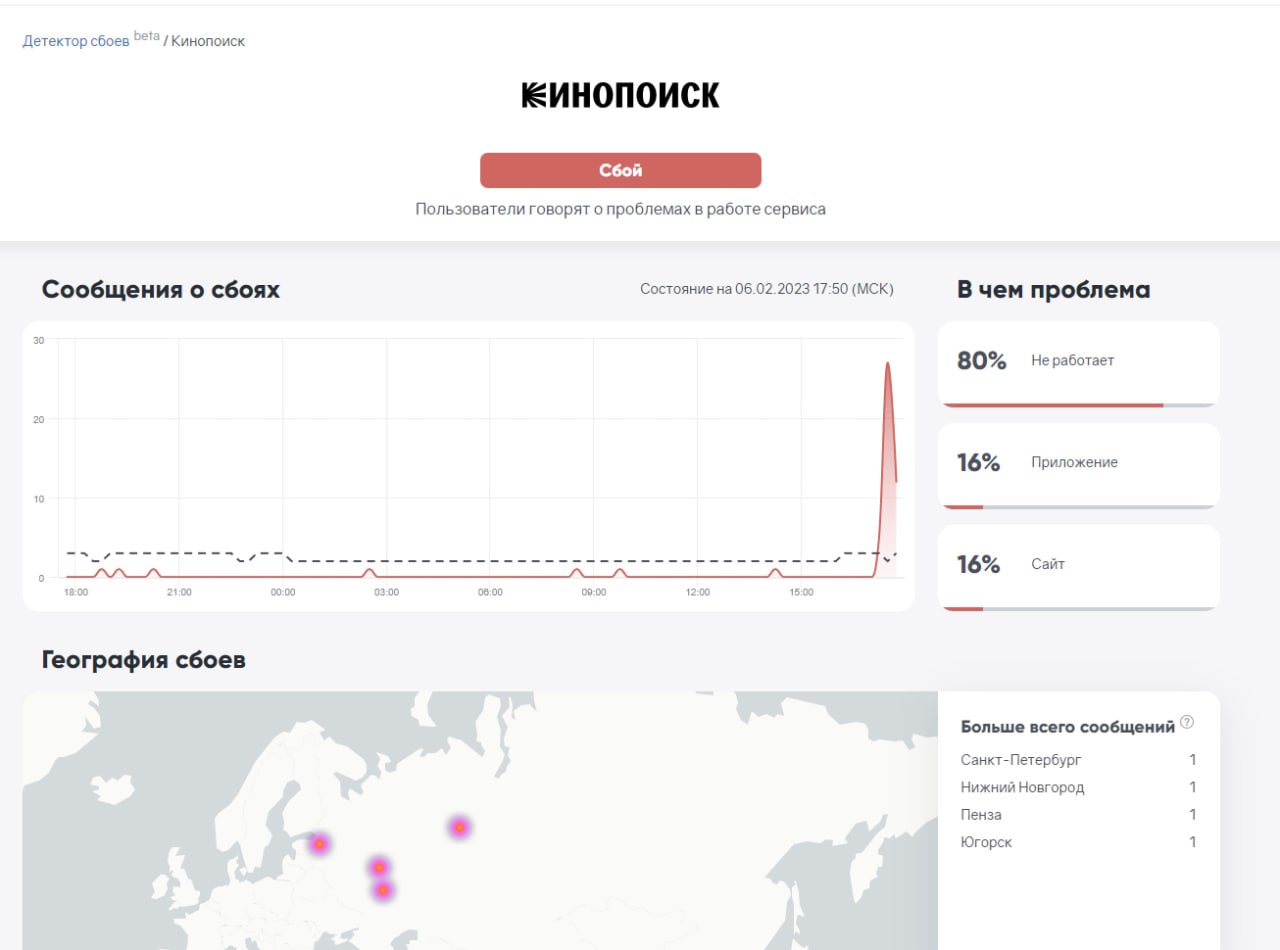The width and height of the screenshot is (1280, 950).
Task: Click the Сайт progress bar
Action: 1078,608
